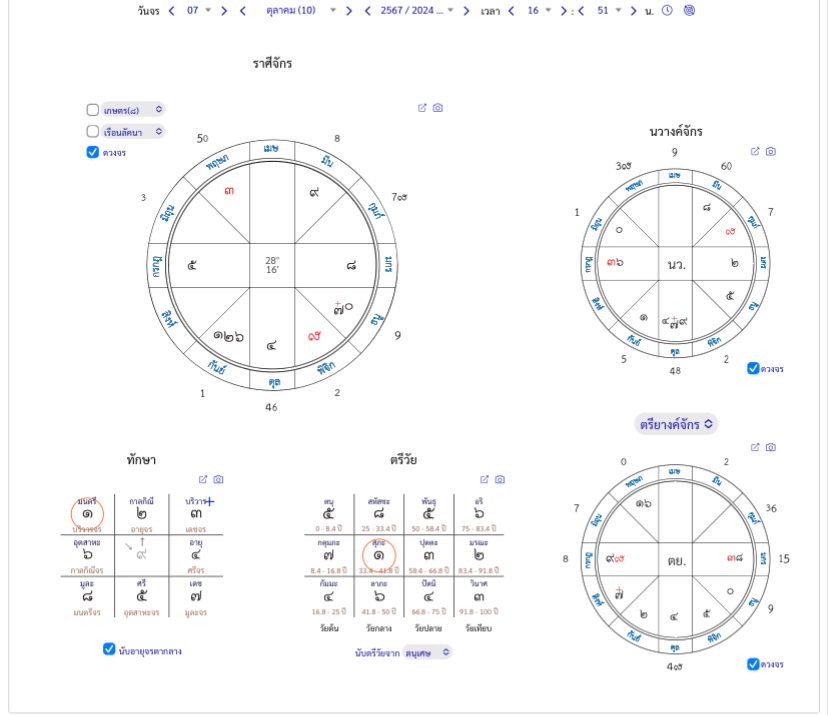Open the minute 51 dropdown
The width and height of the screenshot is (828, 715).
[x=608, y=11]
